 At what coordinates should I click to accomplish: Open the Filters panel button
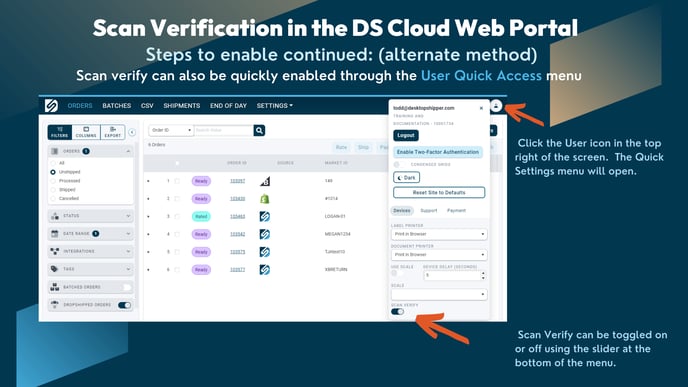coord(60,132)
